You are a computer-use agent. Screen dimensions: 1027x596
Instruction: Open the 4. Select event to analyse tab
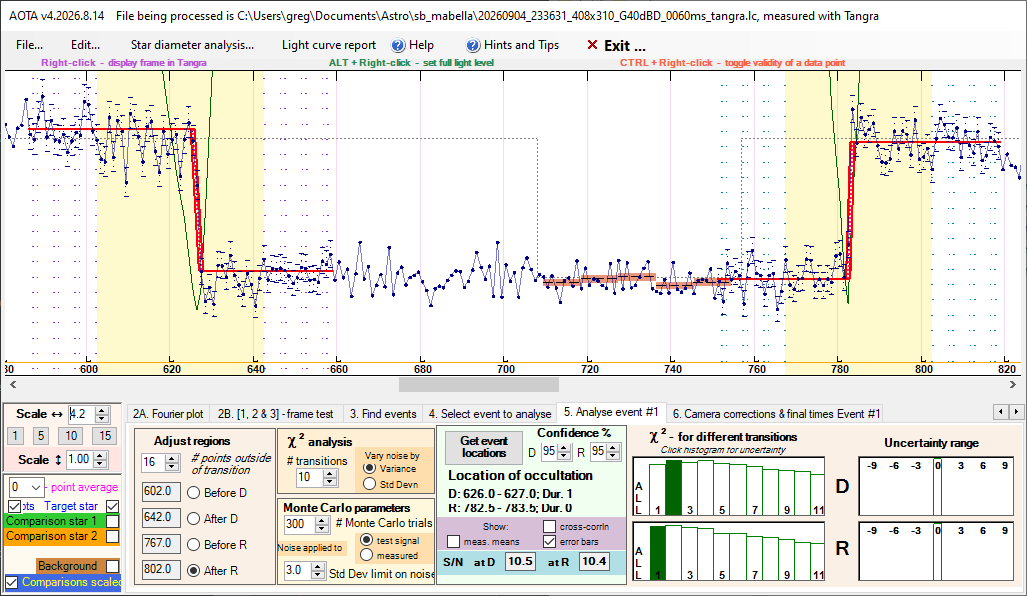pos(489,414)
